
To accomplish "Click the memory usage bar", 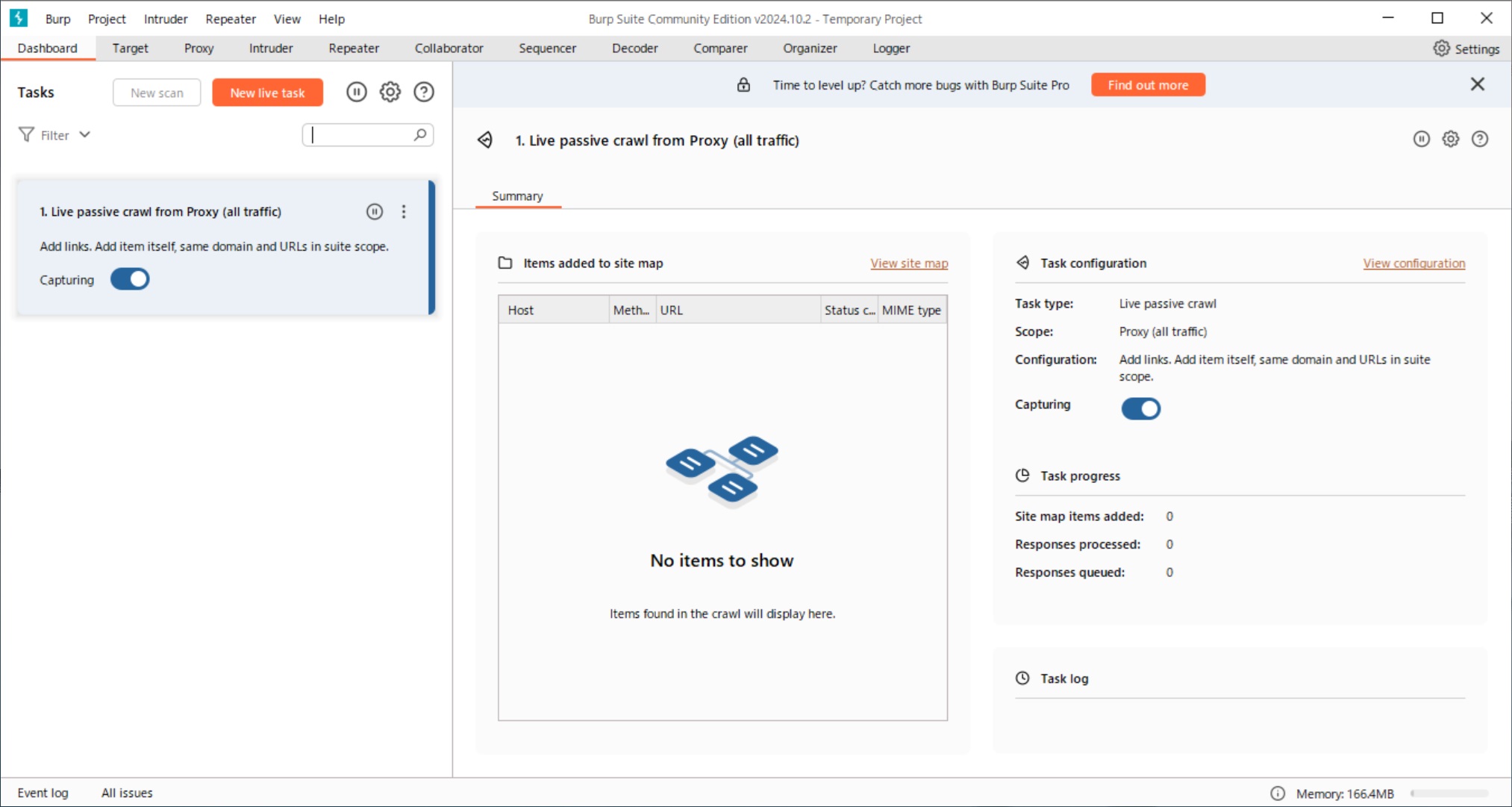I will (1449, 794).
